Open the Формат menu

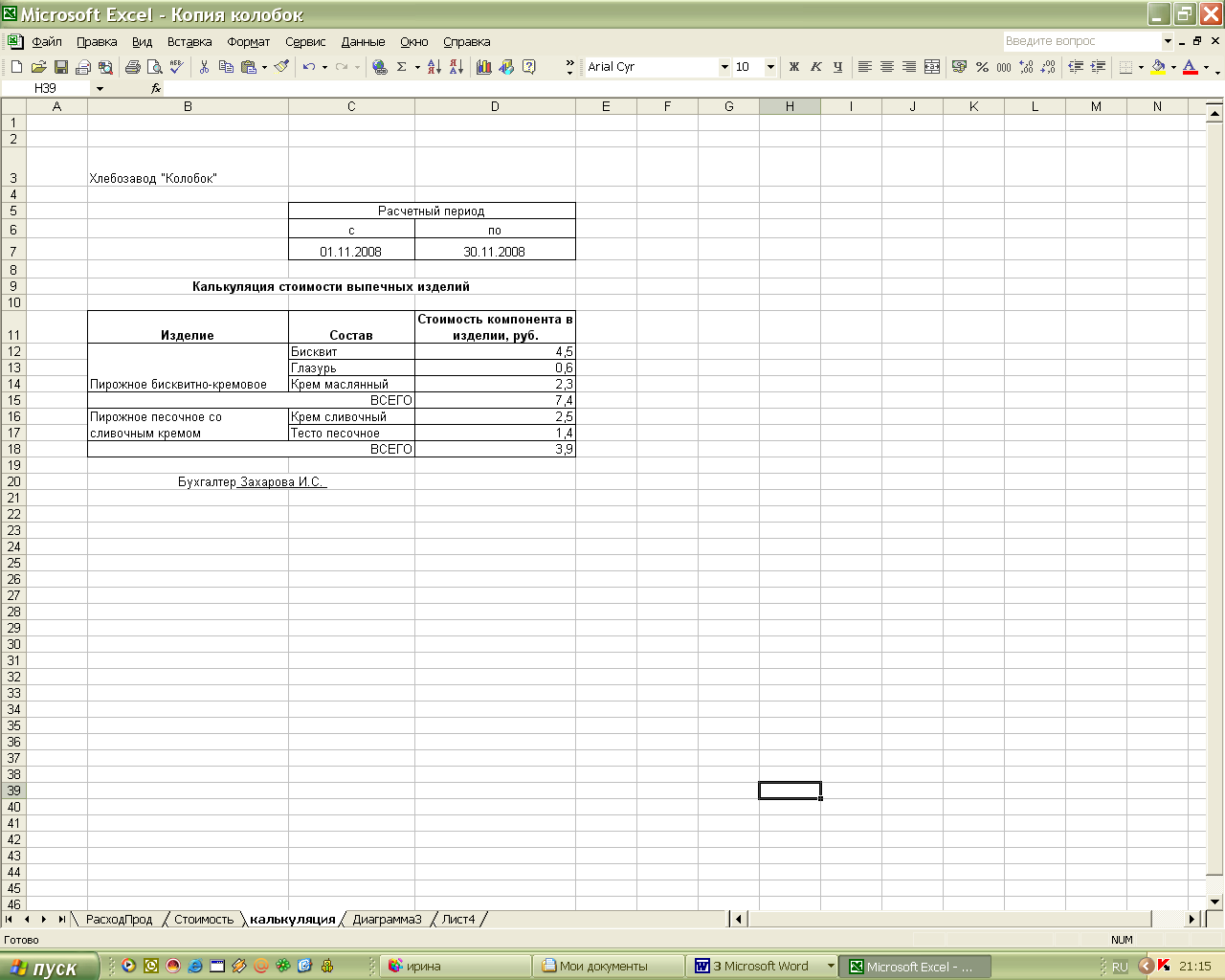click(x=249, y=42)
